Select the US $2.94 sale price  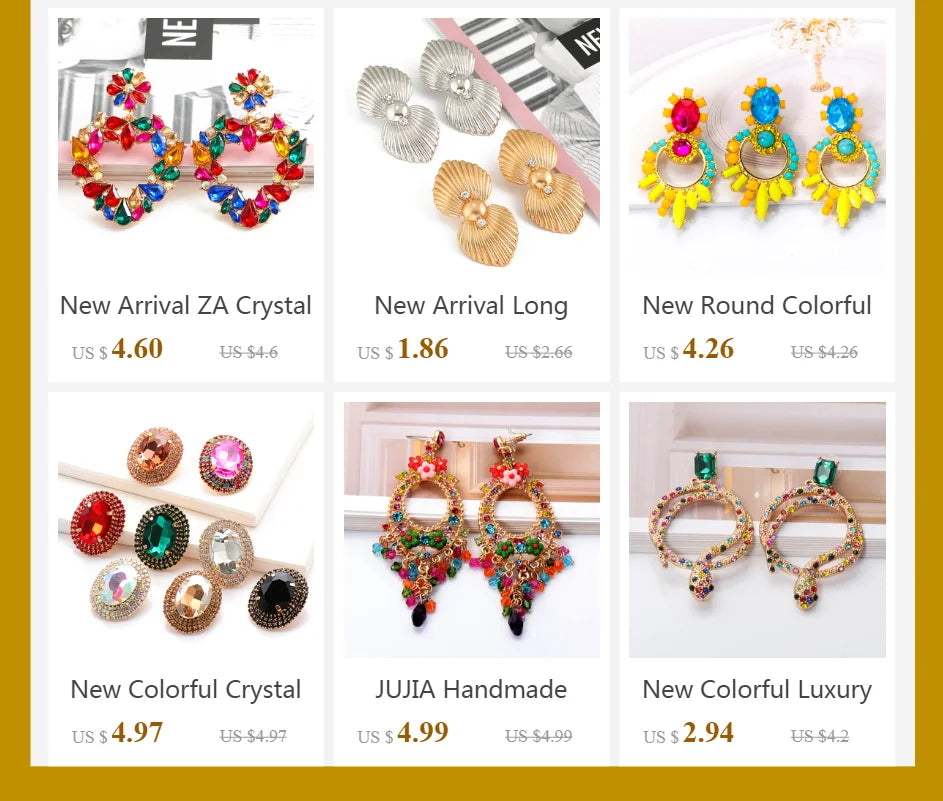pos(689,734)
